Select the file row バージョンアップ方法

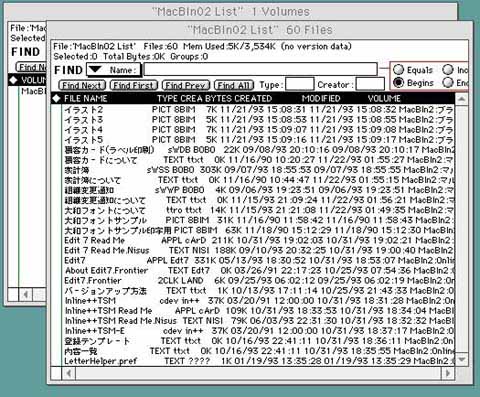tap(259, 290)
